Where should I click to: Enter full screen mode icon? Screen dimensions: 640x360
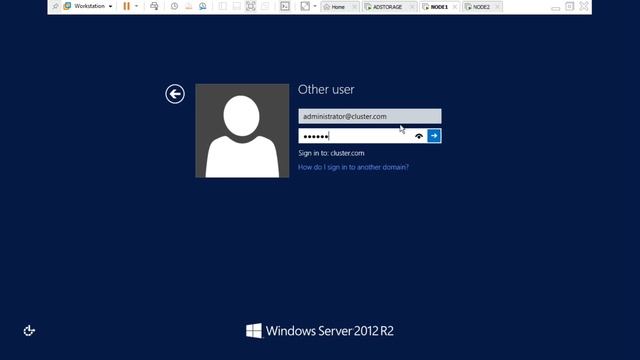click(x=251, y=6)
